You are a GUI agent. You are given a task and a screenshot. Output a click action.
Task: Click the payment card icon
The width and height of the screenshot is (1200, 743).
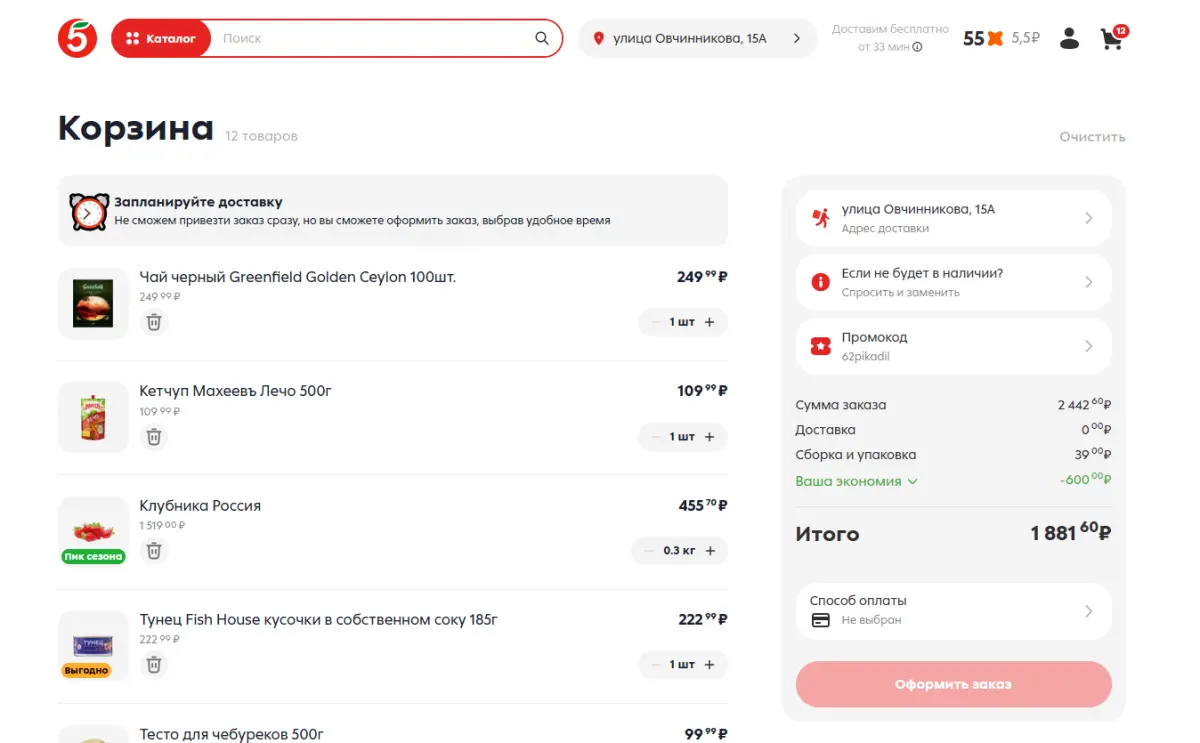(x=821, y=620)
